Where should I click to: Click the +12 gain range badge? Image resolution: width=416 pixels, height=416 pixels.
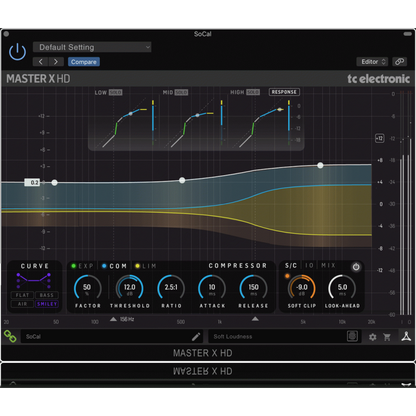[380, 138]
